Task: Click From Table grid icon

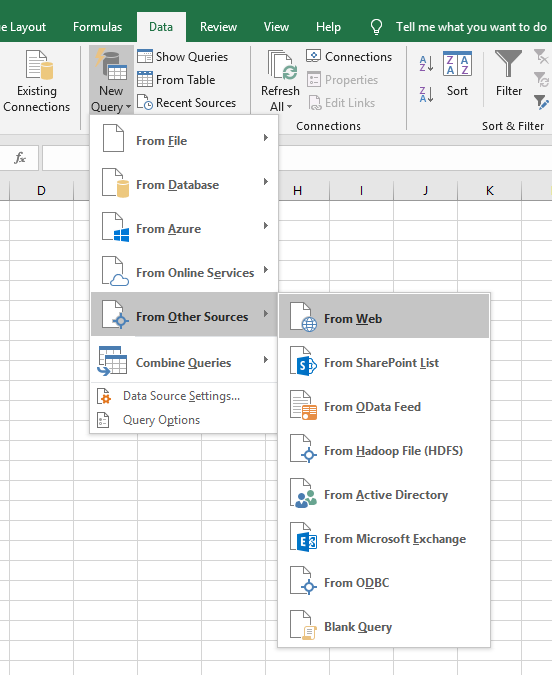Action: (x=145, y=80)
